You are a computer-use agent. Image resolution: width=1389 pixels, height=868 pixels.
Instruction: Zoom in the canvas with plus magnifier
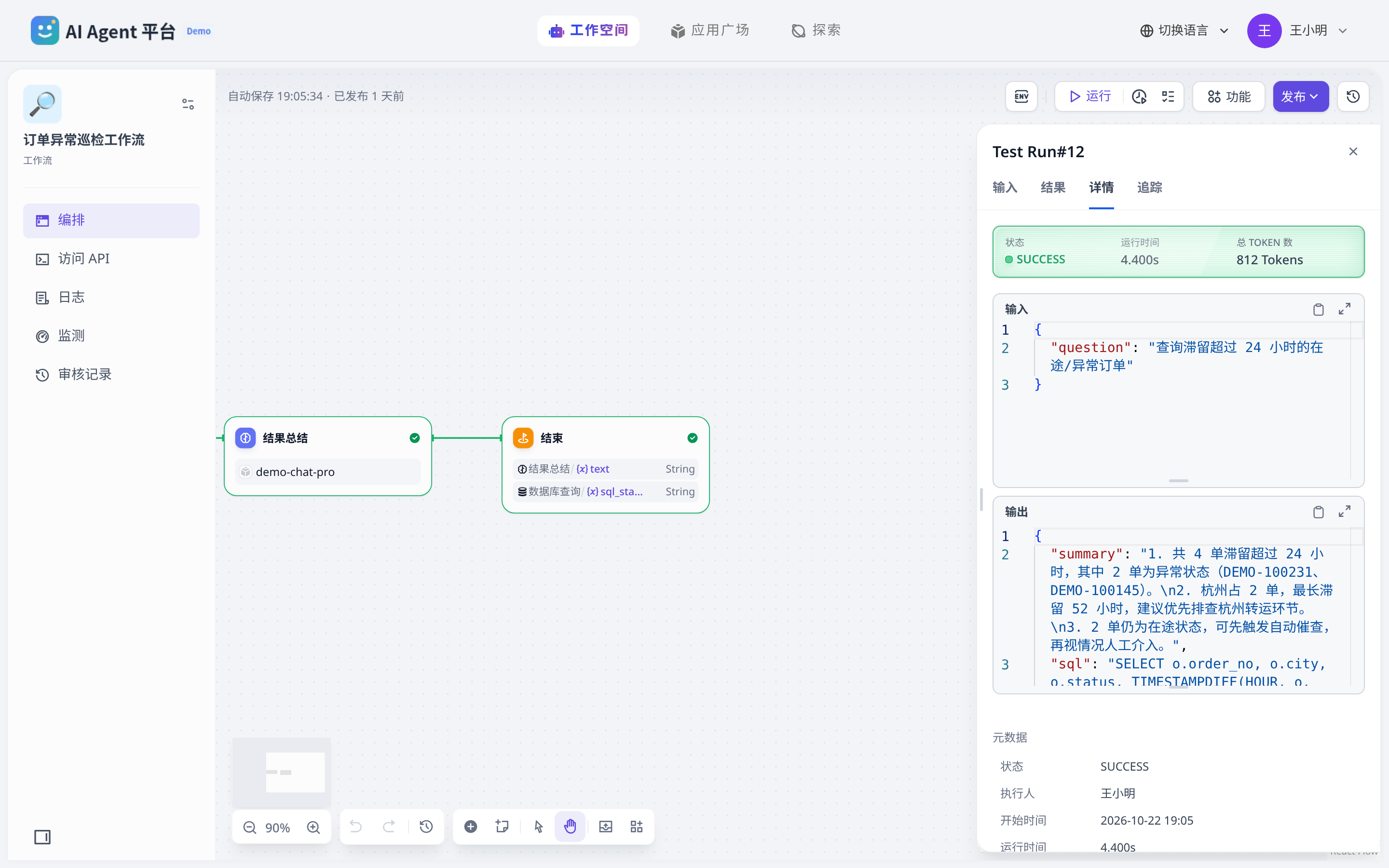click(313, 827)
